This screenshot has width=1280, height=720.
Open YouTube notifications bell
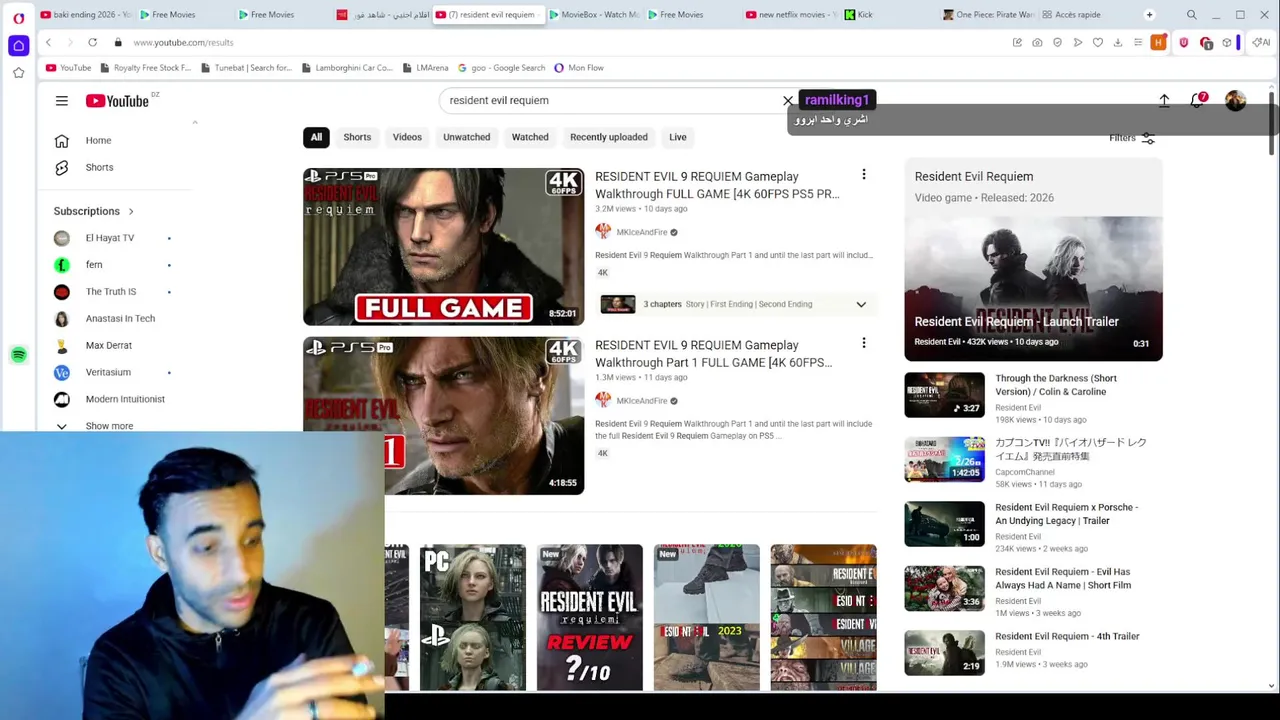(1198, 101)
